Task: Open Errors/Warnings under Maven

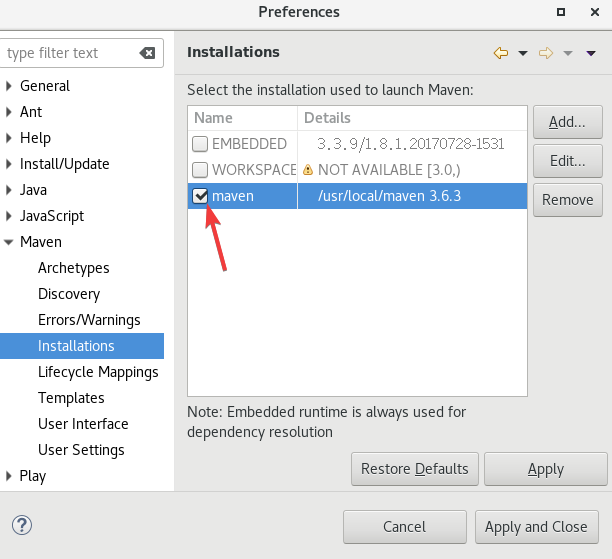Action: point(89,320)
